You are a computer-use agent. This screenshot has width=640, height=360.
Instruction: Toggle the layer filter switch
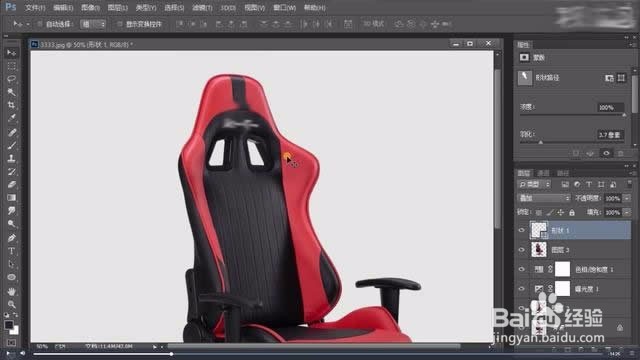tap(629, 183)
